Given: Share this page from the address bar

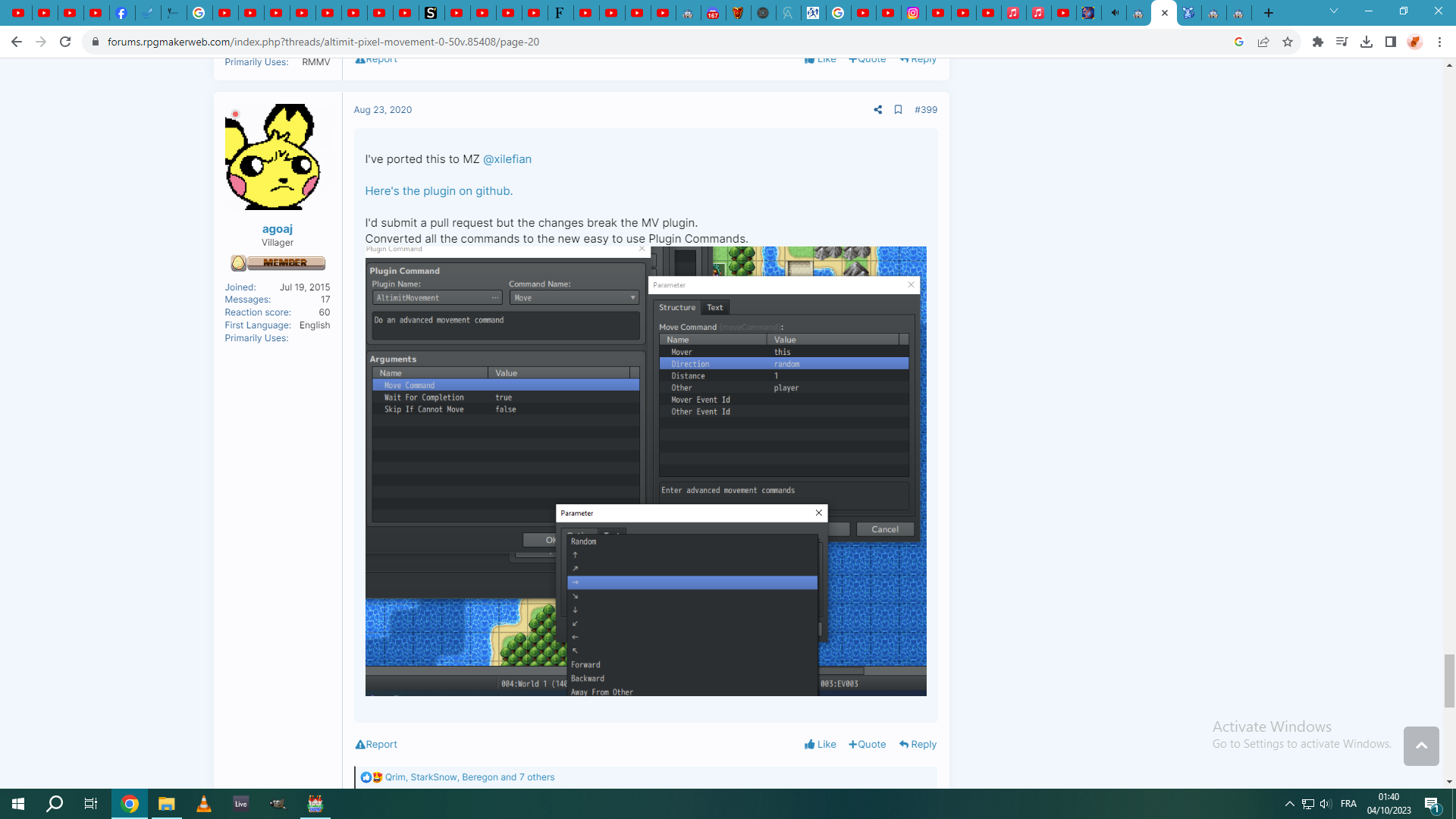Looking at the screenshot, I should pos(1263,42).
